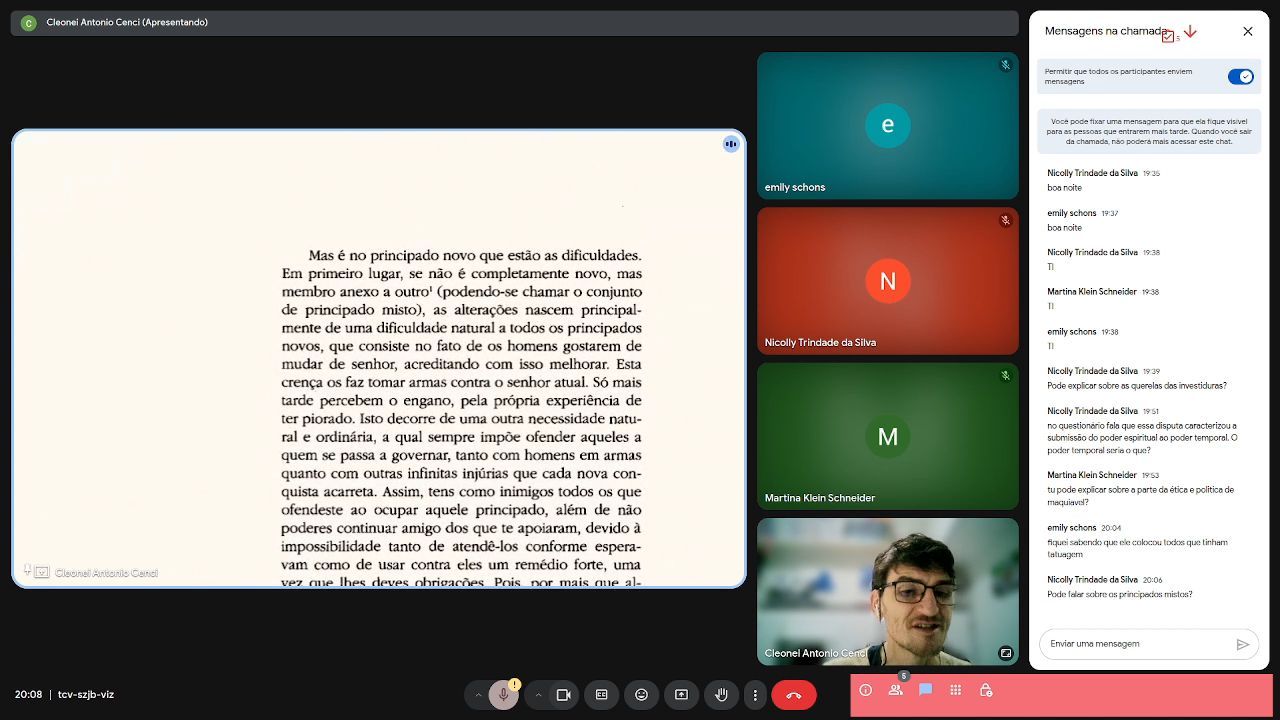Select Nicolly Trindade da Silva tile

pos(888,281)
